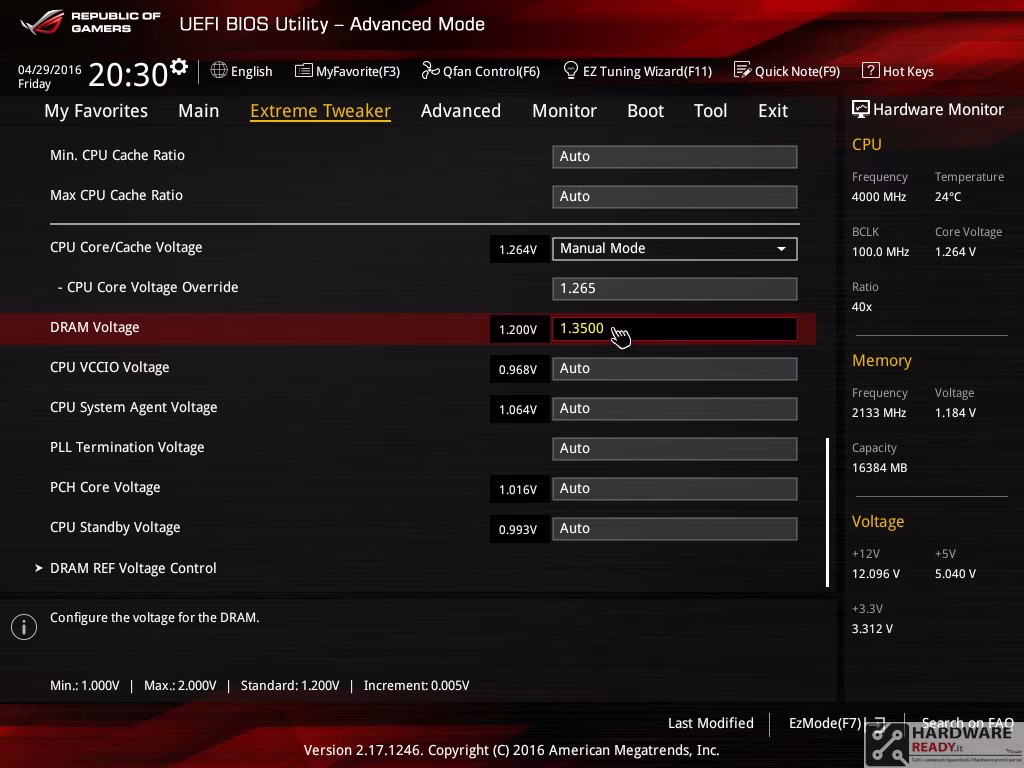Select the CPU VCCIO Voltage Auto field
Viewport: 1024px width, 768px height.
point(675,368)
